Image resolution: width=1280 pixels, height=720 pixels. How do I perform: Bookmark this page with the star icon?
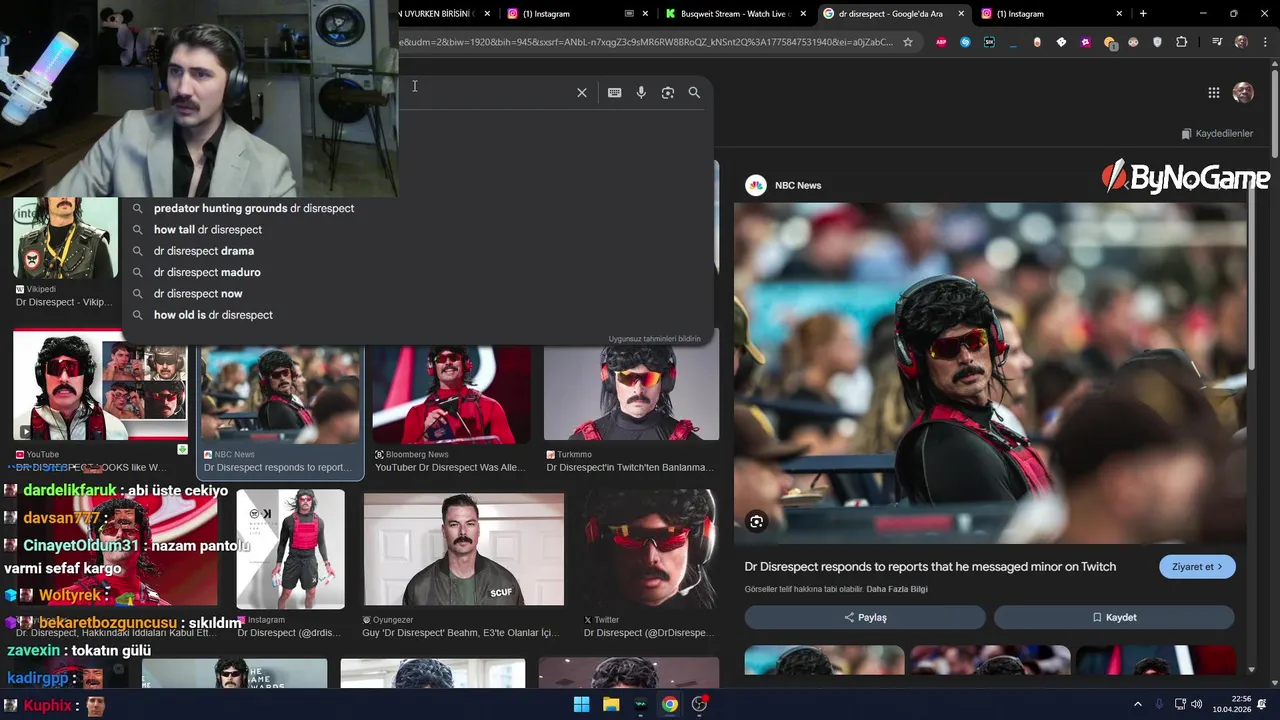908,42
